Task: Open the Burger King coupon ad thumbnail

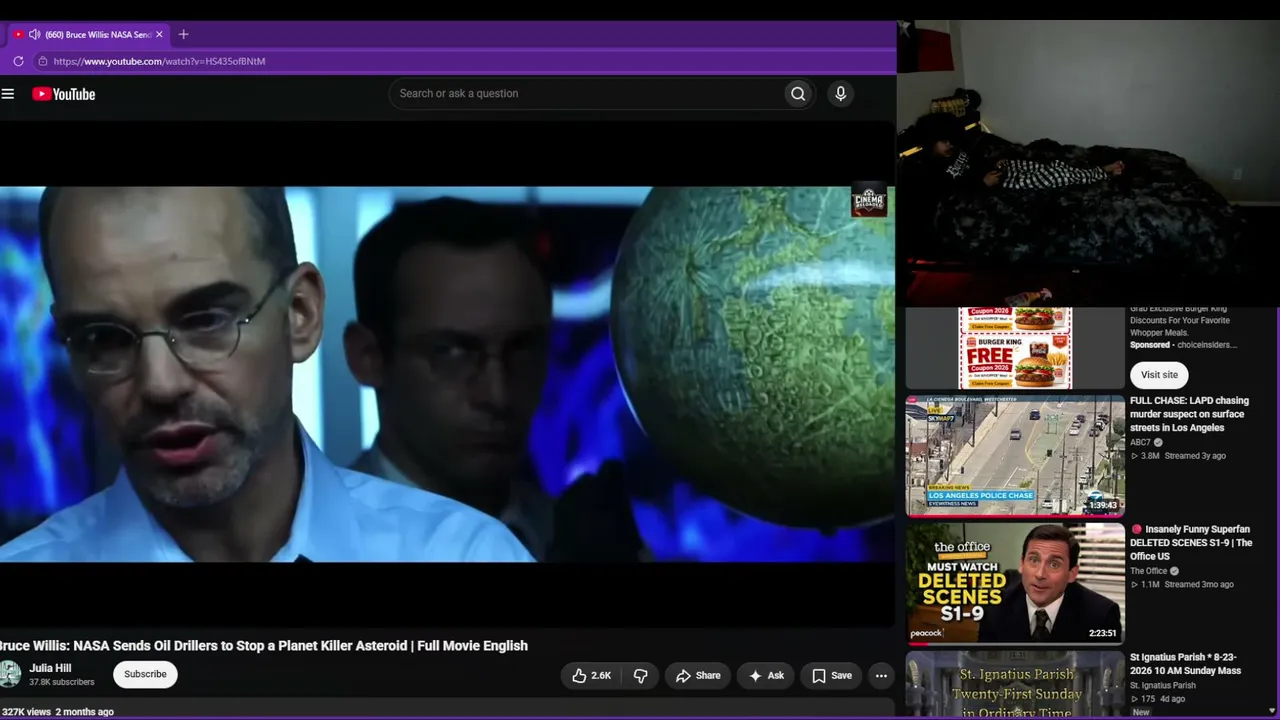Action: tap(1015, 348)
